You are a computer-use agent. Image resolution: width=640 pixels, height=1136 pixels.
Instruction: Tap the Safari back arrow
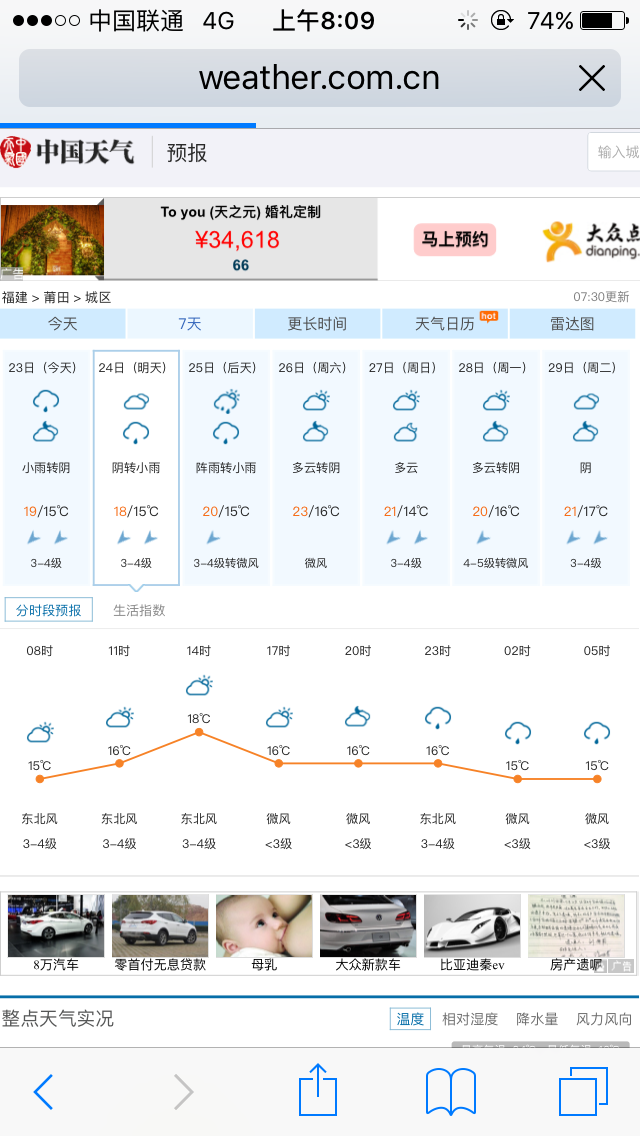pos(43,1092)
